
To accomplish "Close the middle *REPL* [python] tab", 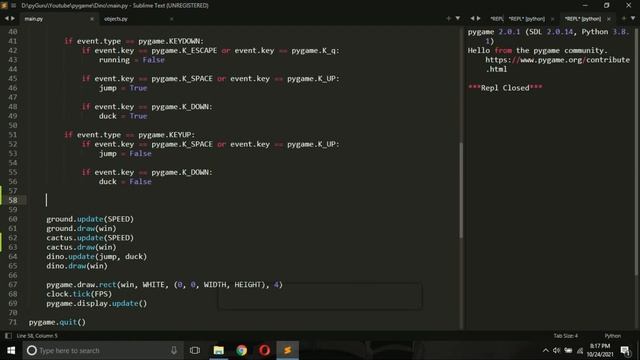I will 553,19.
